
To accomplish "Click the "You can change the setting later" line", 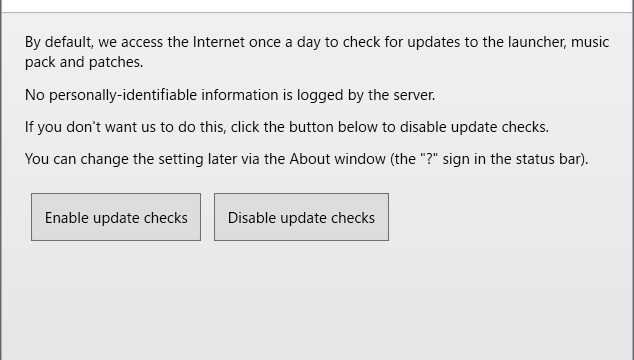I will (306, 159).
